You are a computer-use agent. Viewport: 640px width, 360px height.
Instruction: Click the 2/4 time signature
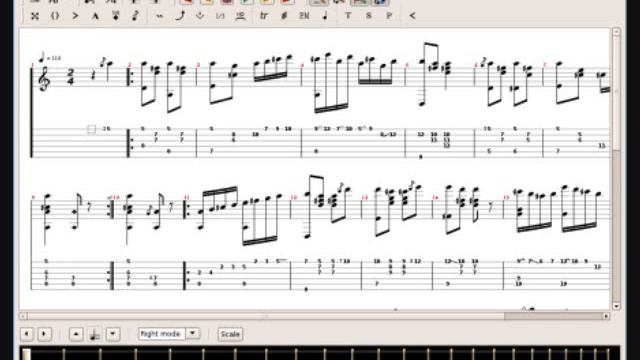pos(71,77)
